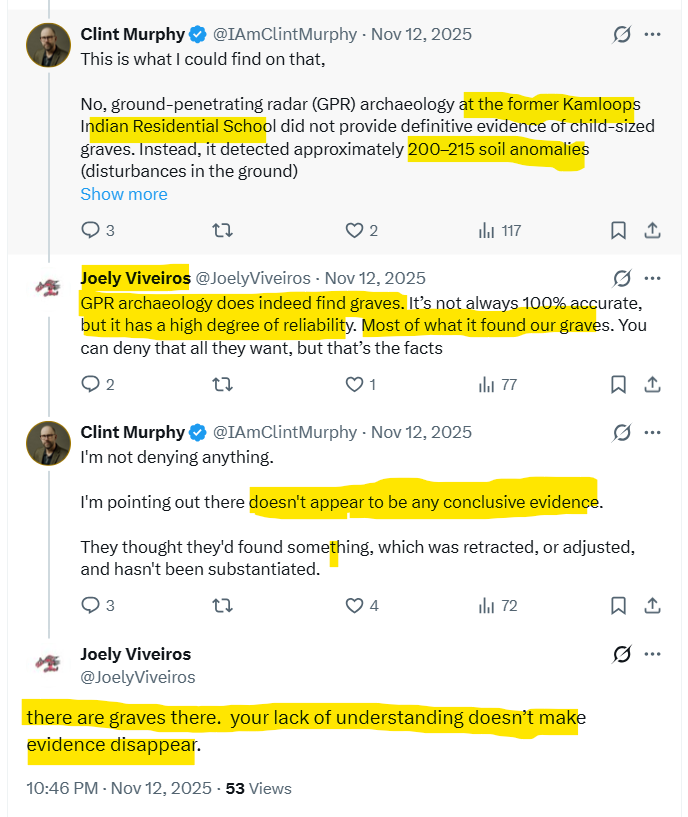Open @IAmClintMurphy handle on first tweet
The image size is (688, 817).
coord(284,34)
